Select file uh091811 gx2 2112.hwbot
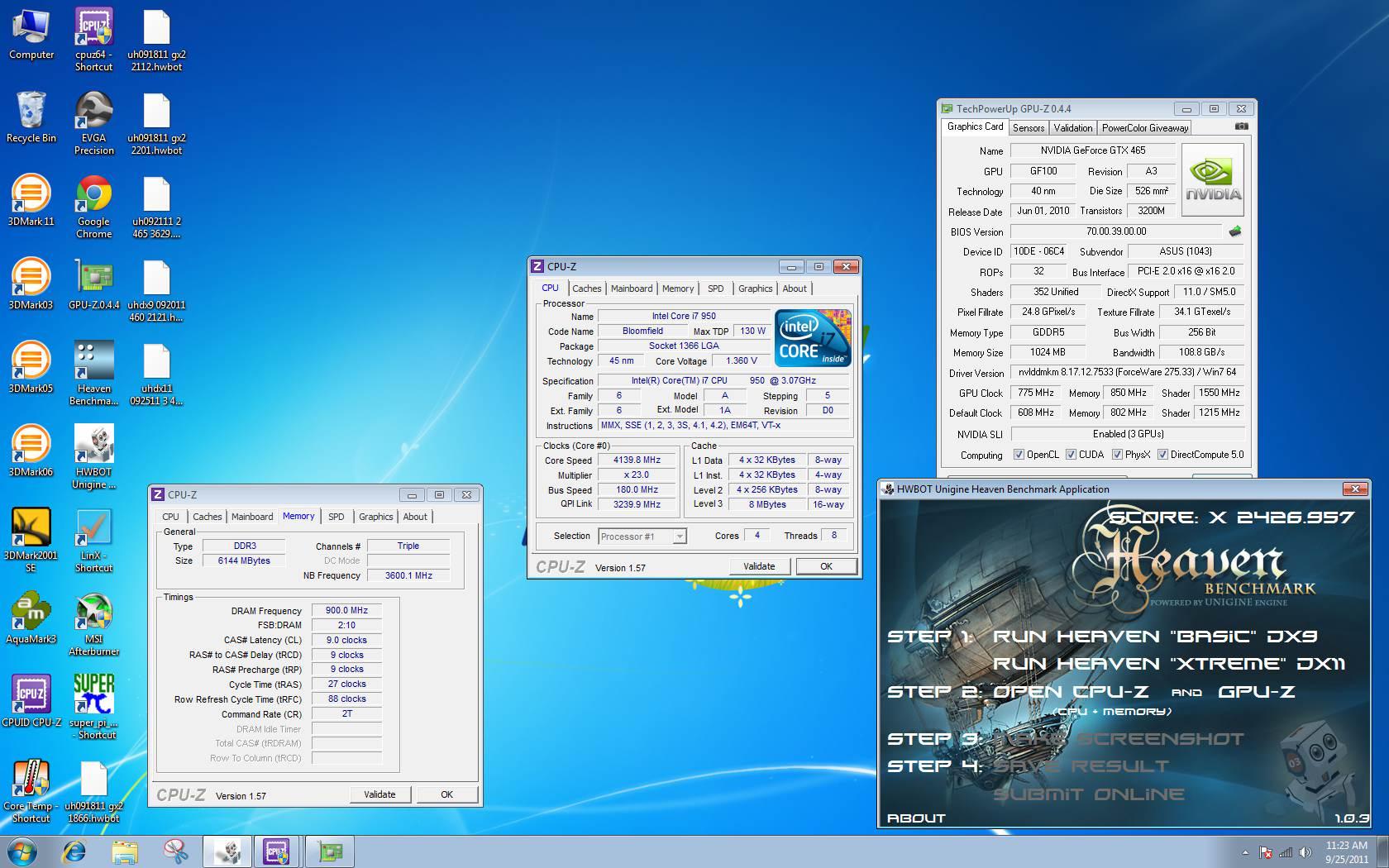Image resolution: width=1389 pixels, height=868 pixels. (156, 41)
